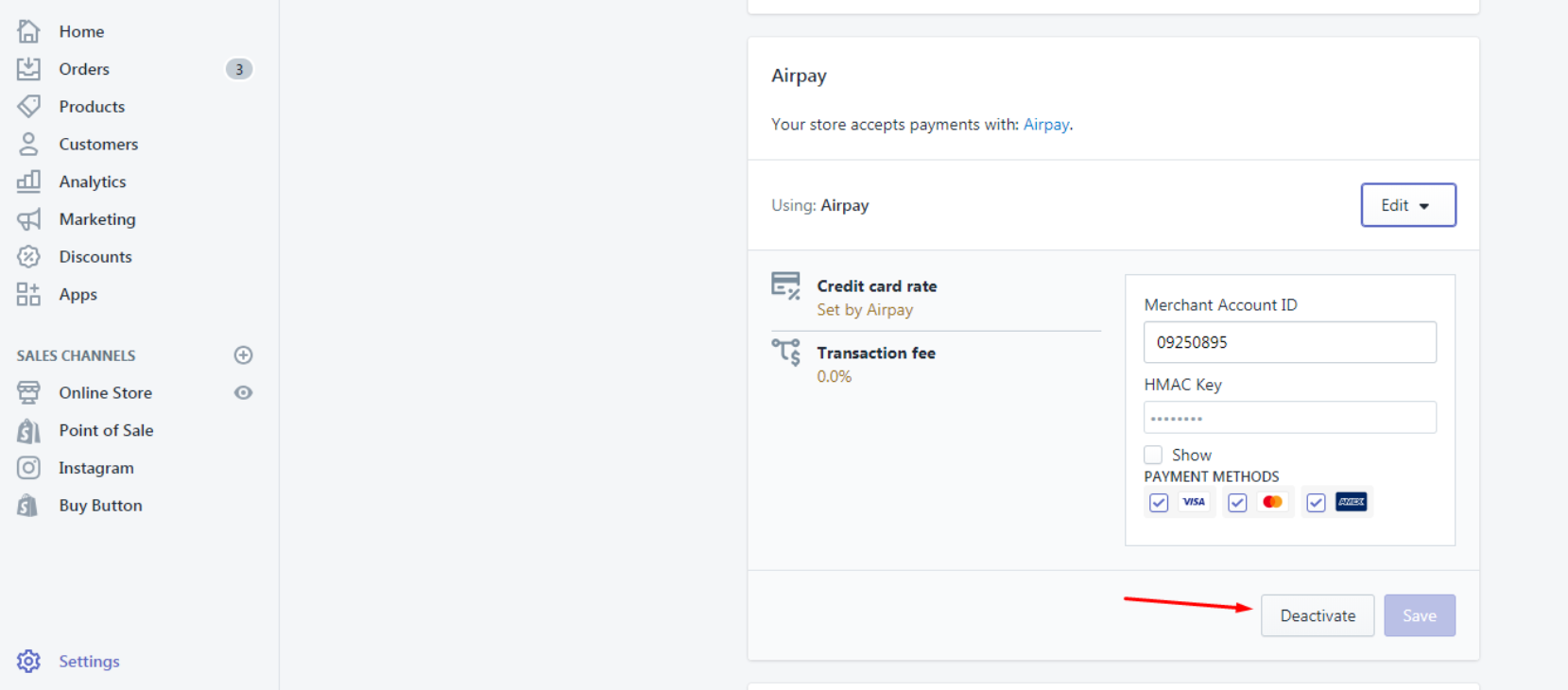The image size is (1568, 690).
Task: Click the transaction fee icon
Action: tap(785, 352)
